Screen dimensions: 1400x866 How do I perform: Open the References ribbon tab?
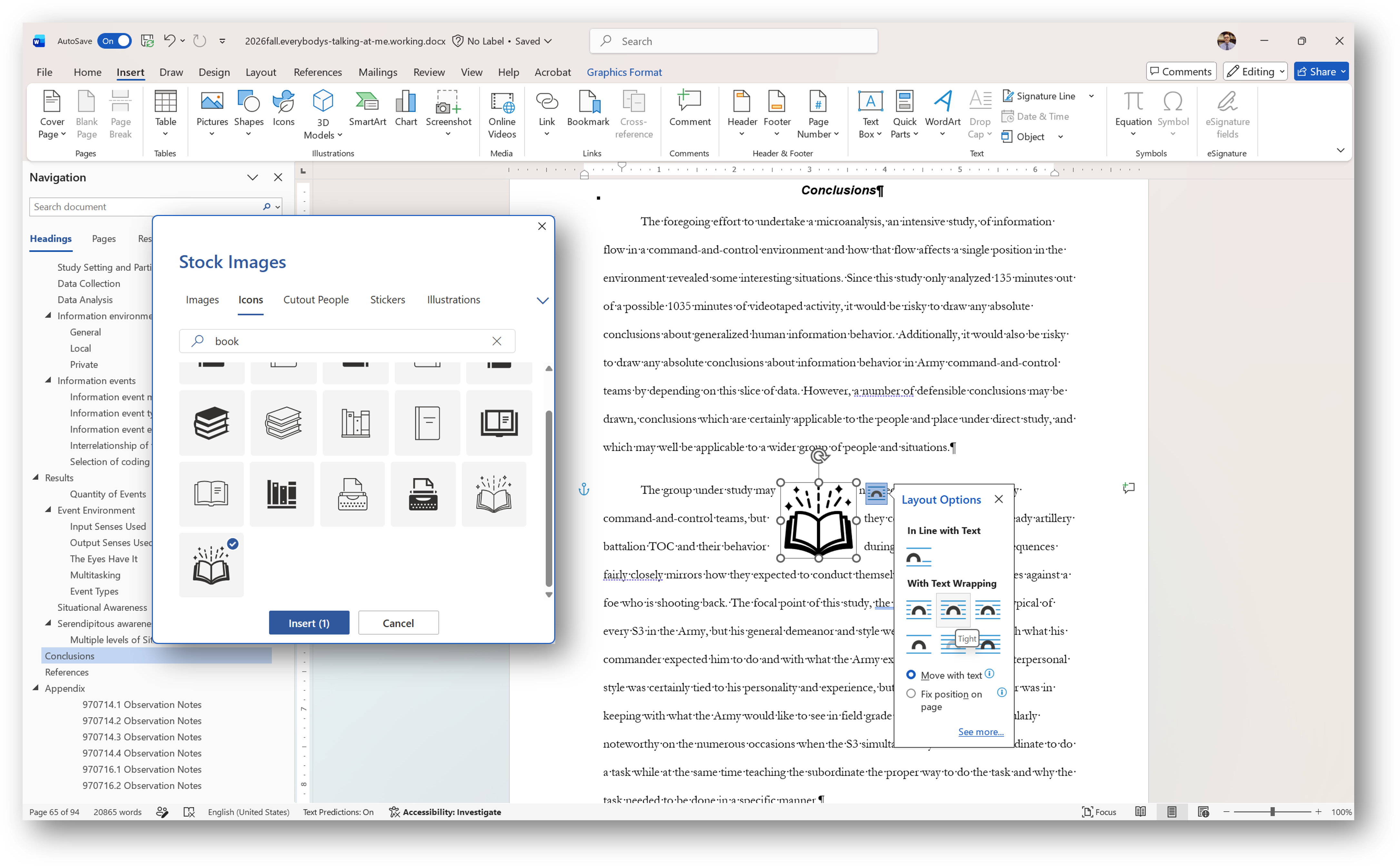tap(317, 72)
